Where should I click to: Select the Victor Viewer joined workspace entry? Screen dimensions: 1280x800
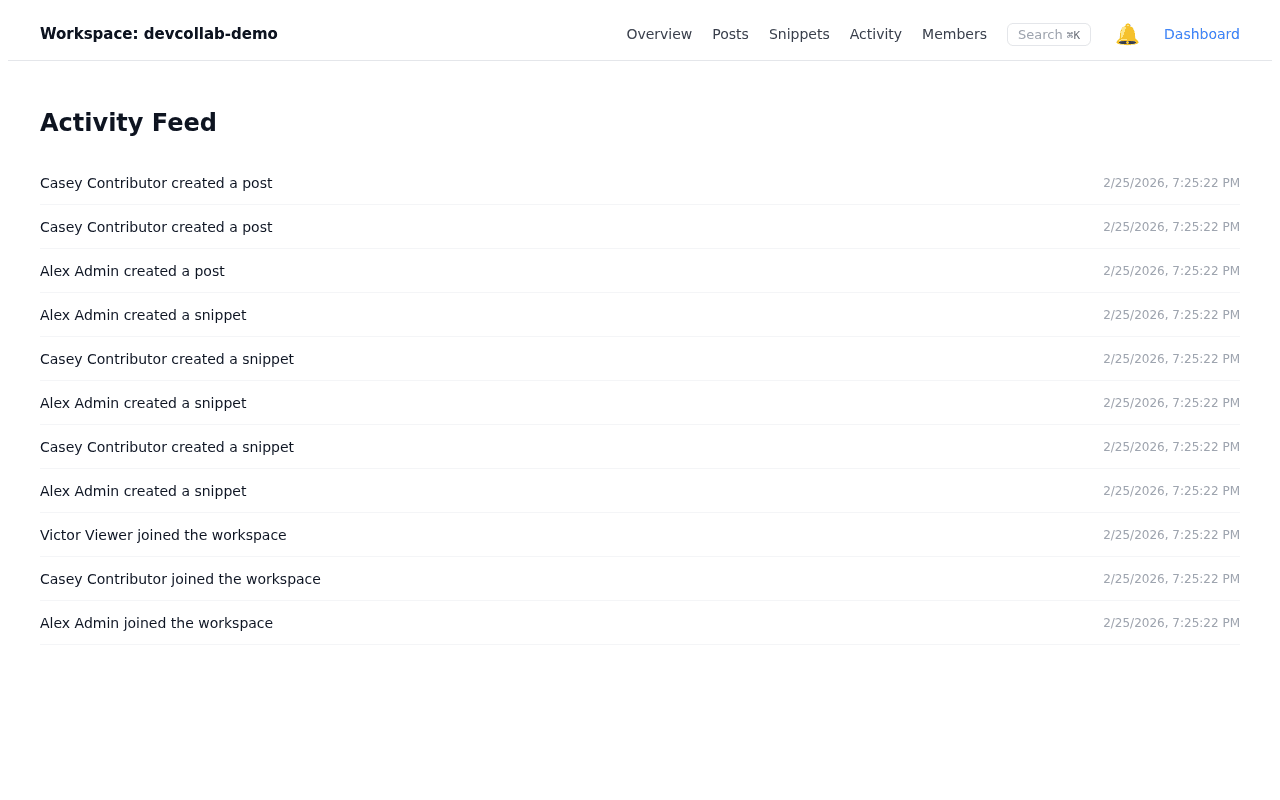coord(163,533)
